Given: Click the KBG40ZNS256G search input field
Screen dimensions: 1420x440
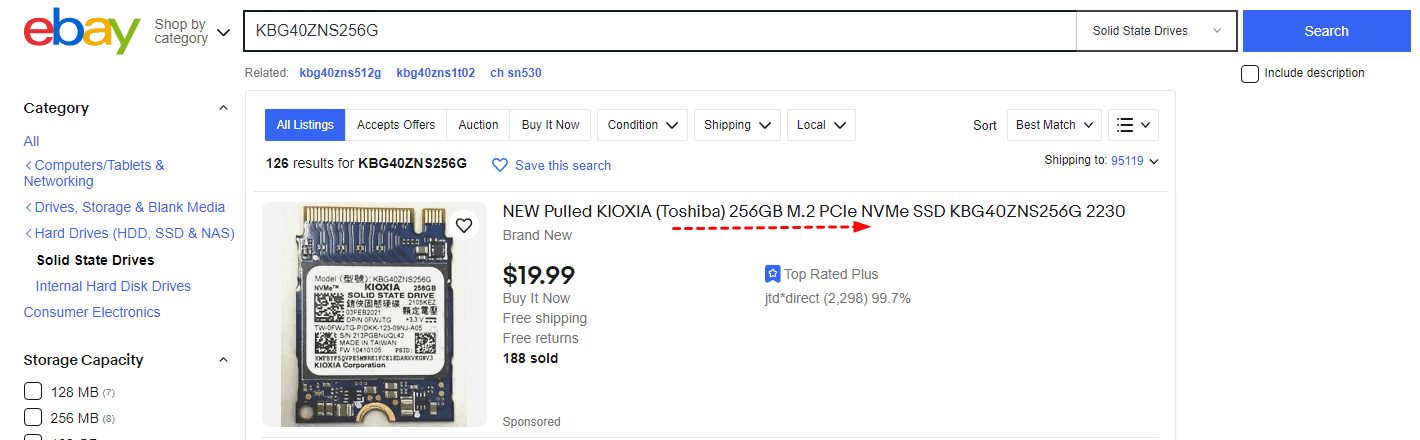Looking at the screenshot, I should click(660, 31).
